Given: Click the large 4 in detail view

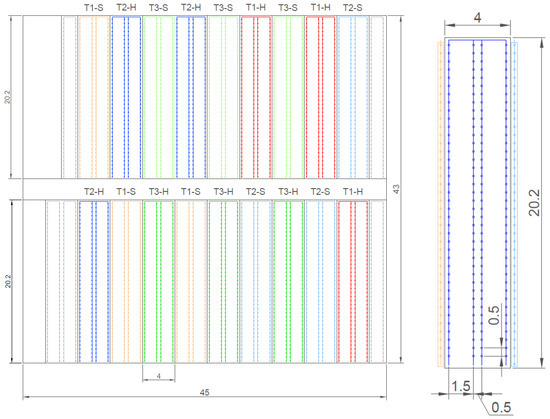Looking at the screenshot, I should click(477, 18).
